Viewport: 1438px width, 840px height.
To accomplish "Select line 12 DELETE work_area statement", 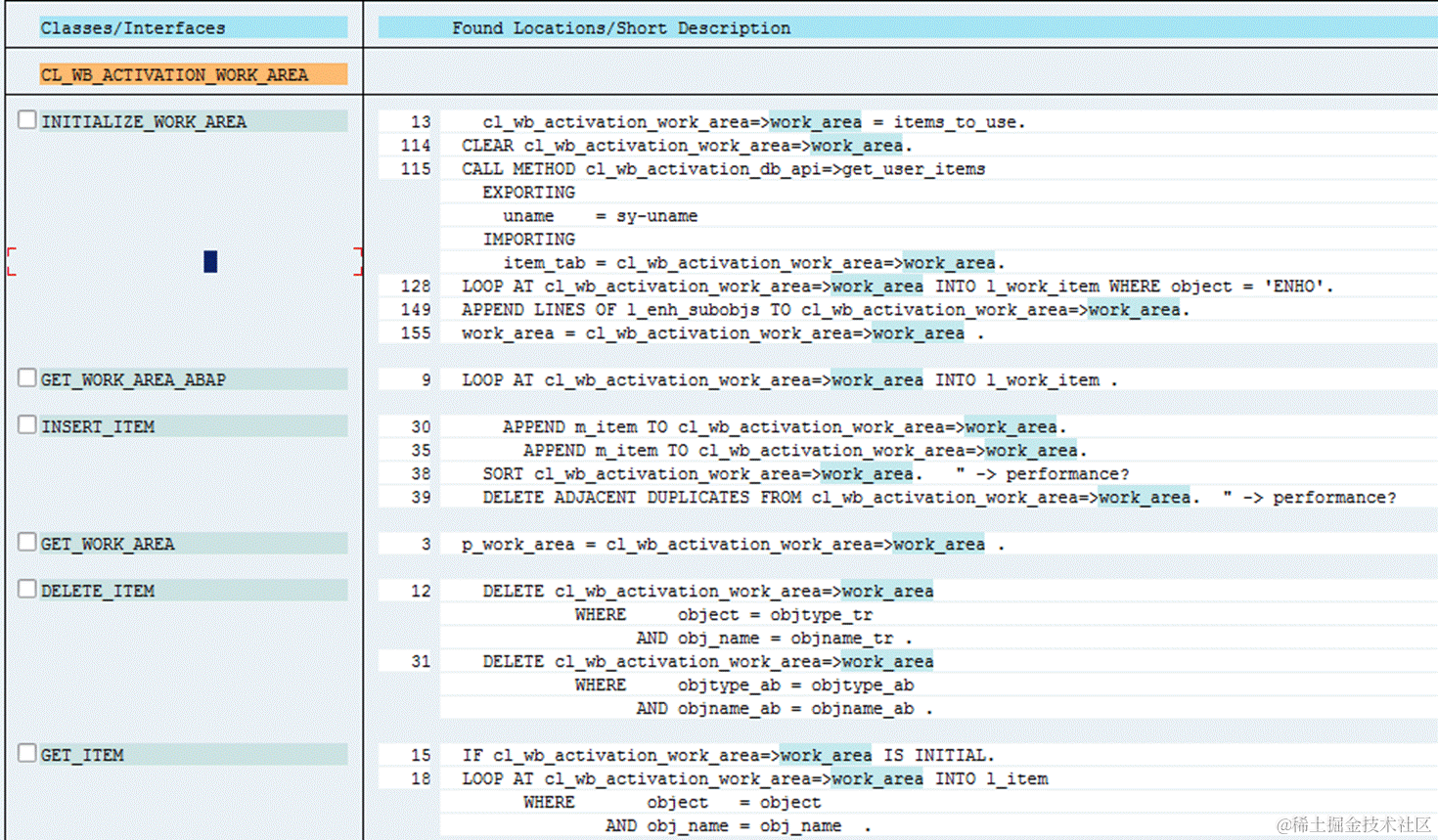I will [708, 591].
